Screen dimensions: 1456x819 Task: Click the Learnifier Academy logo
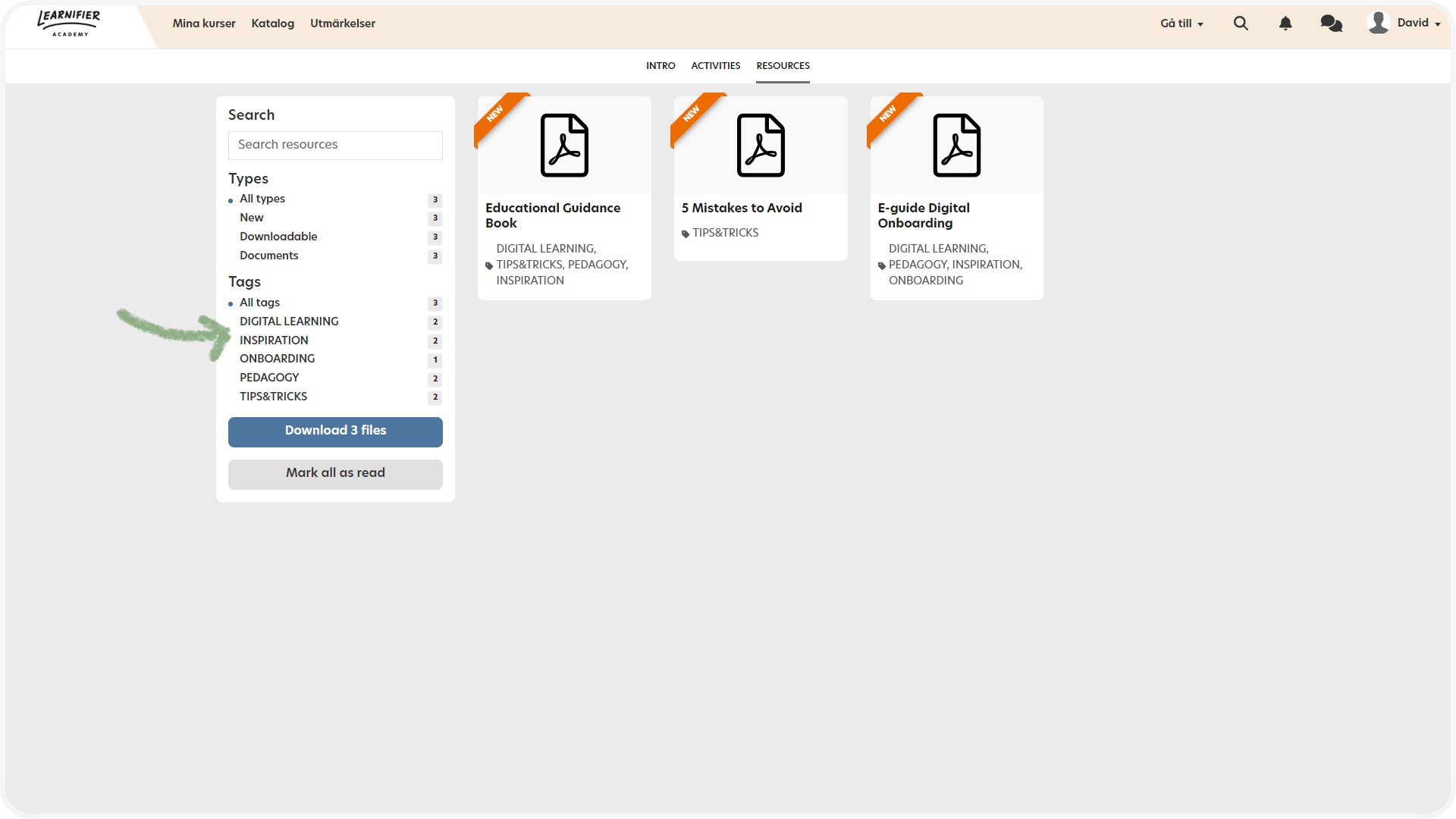pos(69,23)
